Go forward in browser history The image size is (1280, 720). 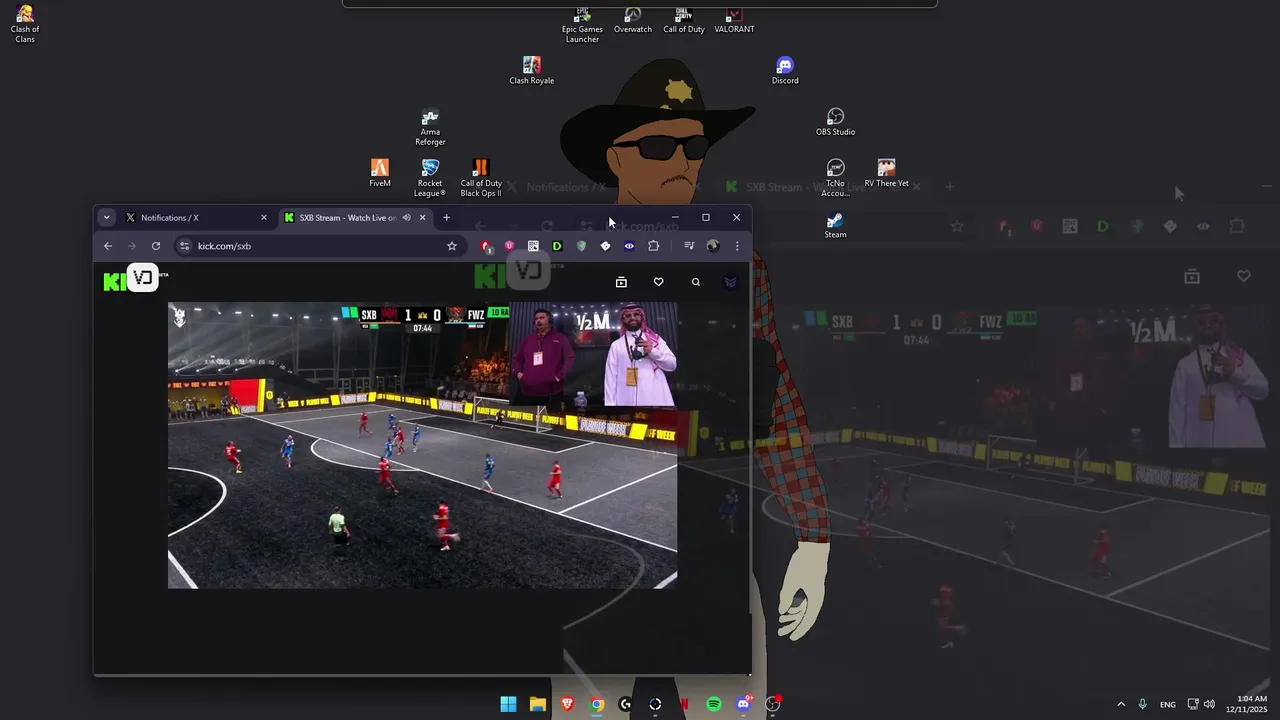(x=132, y=246)
